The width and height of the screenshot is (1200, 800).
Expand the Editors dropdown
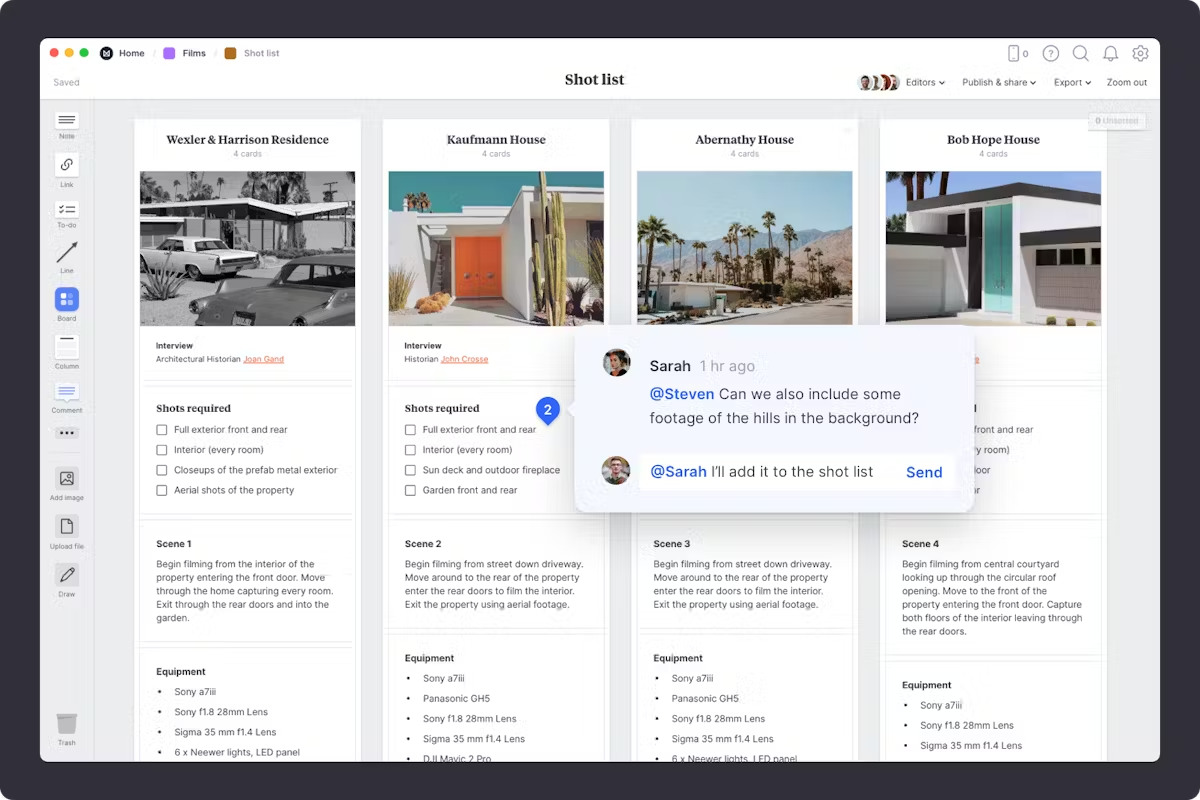pos(925,83)
